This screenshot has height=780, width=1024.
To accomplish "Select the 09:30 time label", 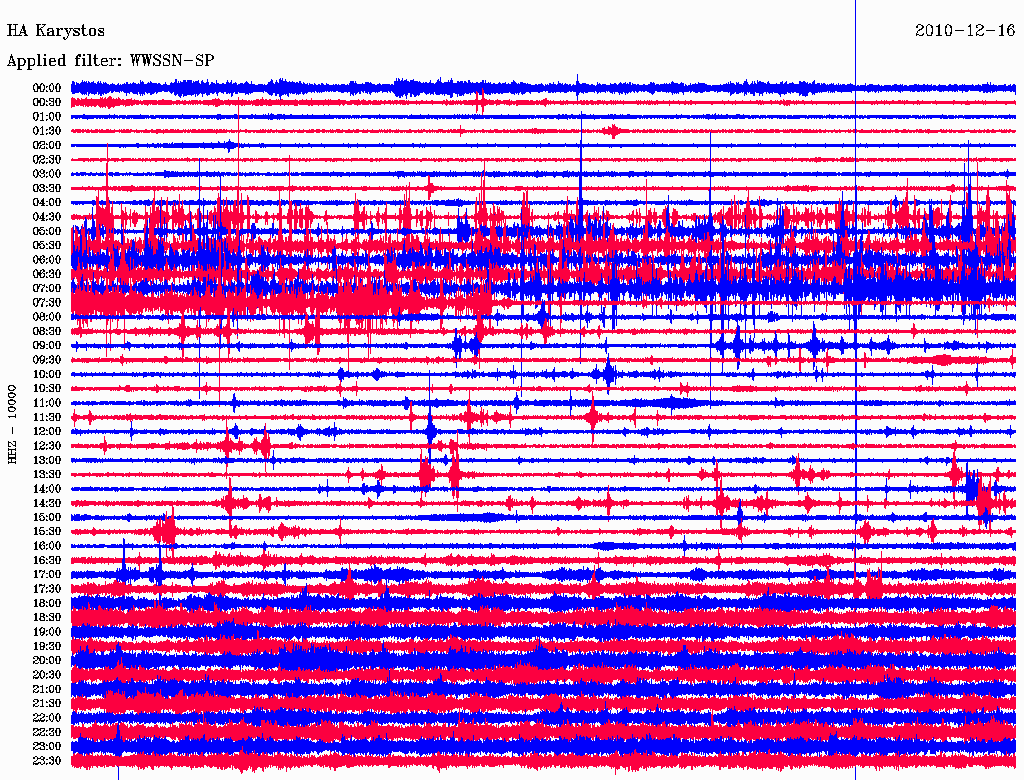I will tap(46, 360).
